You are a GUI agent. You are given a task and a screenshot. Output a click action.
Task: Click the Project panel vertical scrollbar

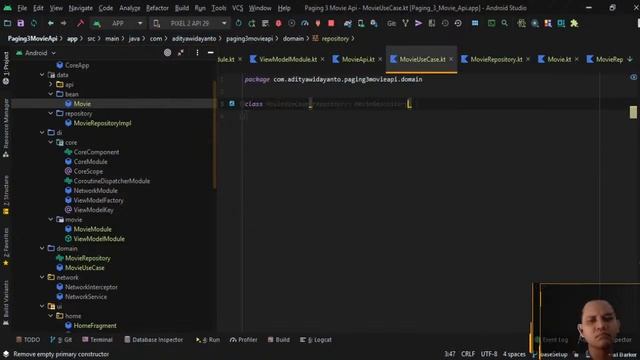click(x=215, y=135)
